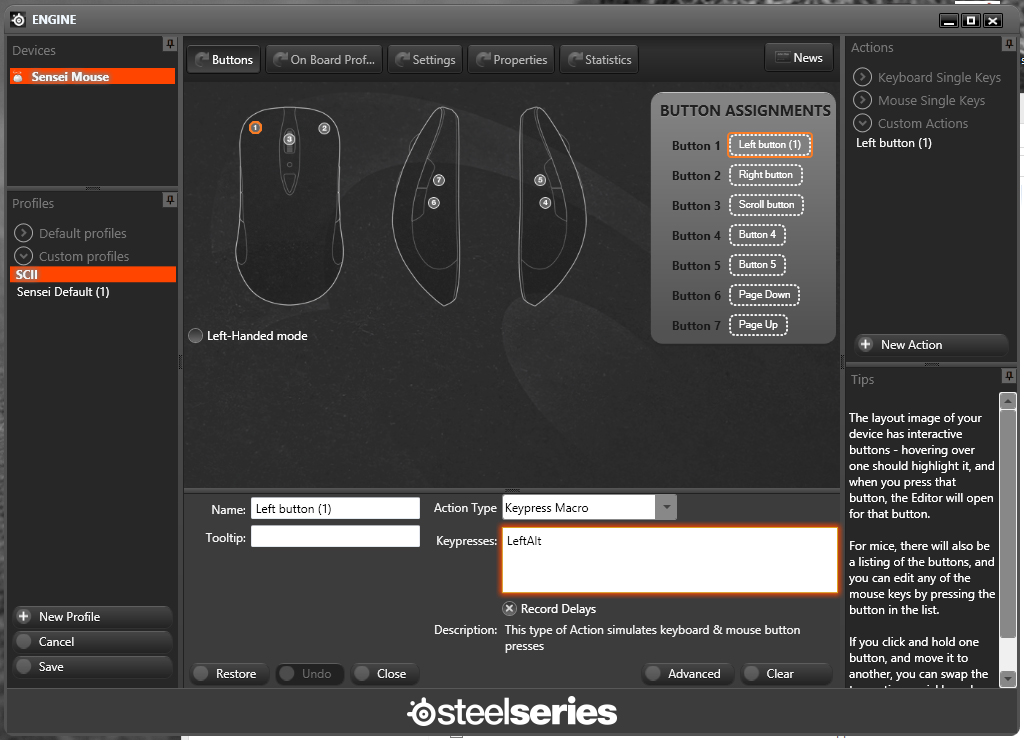
Task: Select the Button 4 assignment
Action: click(757, 234)
